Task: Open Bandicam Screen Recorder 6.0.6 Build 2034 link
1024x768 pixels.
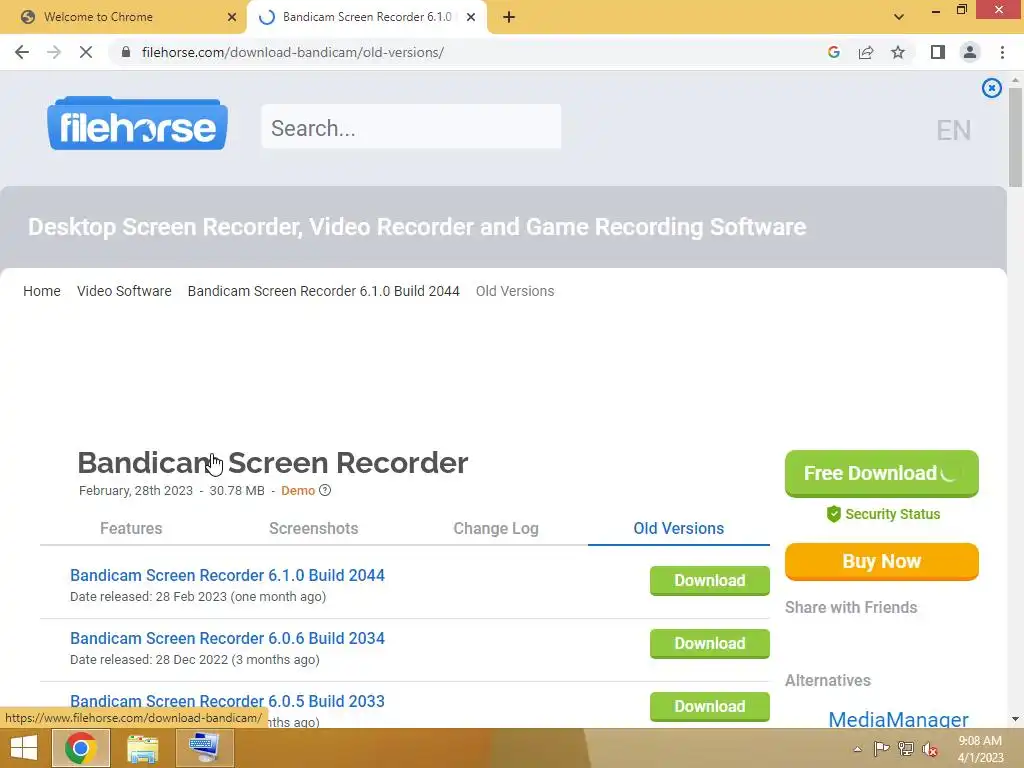Action: pyautogui.click(x=227, y=639)
